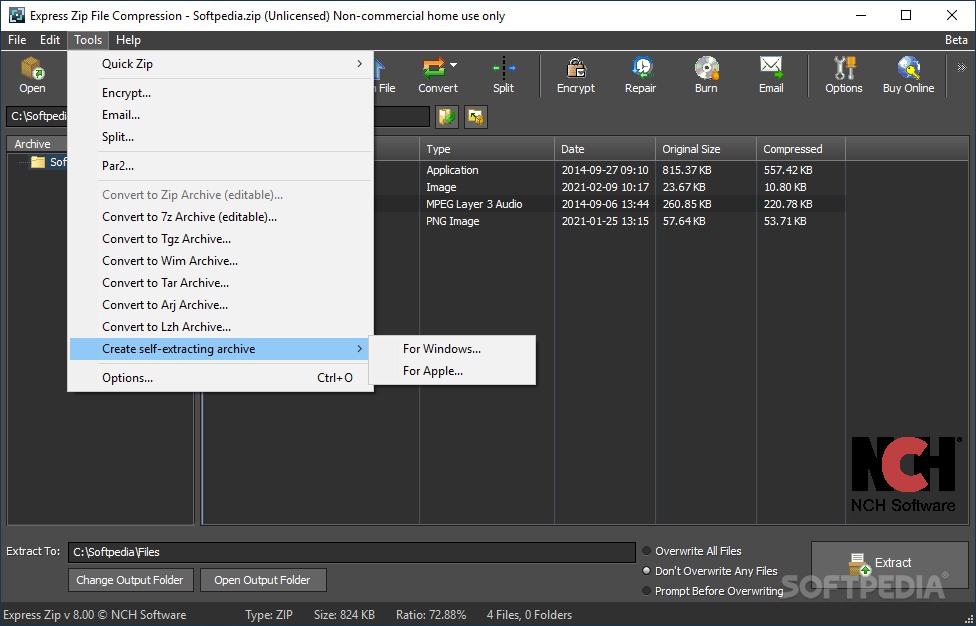Open the File menu
This screenshot has height=626, width=976.
17,40
